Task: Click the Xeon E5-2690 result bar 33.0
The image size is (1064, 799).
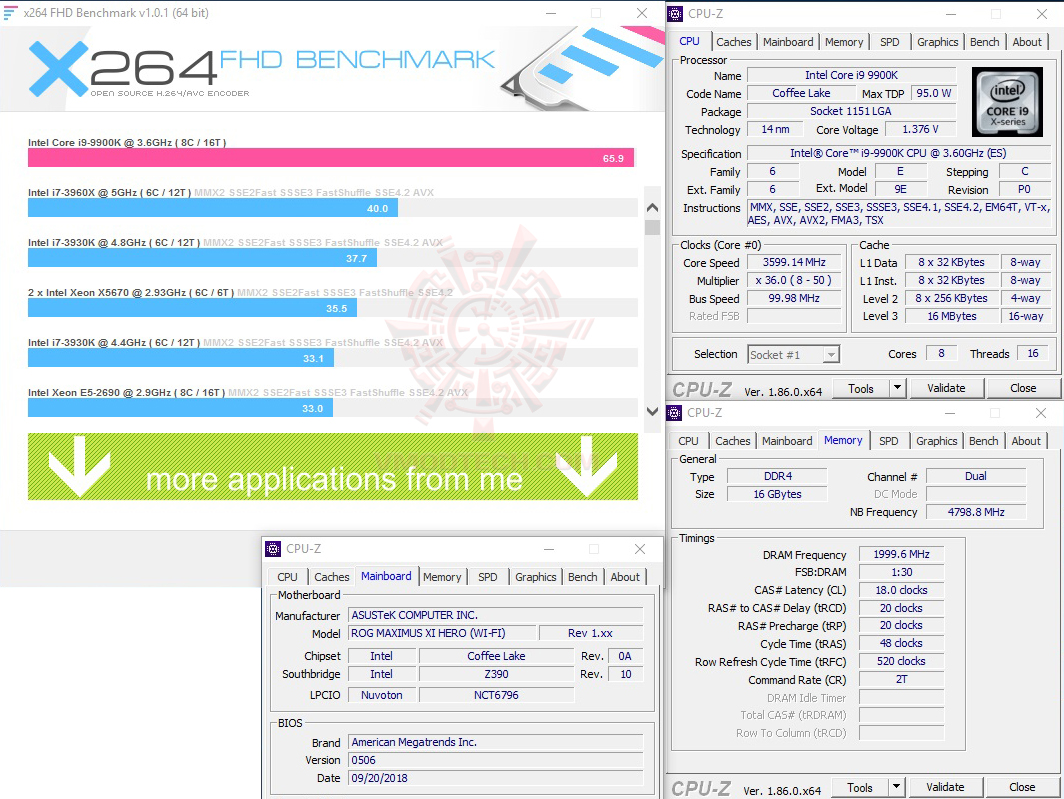Action: click(x=180, y=408)
